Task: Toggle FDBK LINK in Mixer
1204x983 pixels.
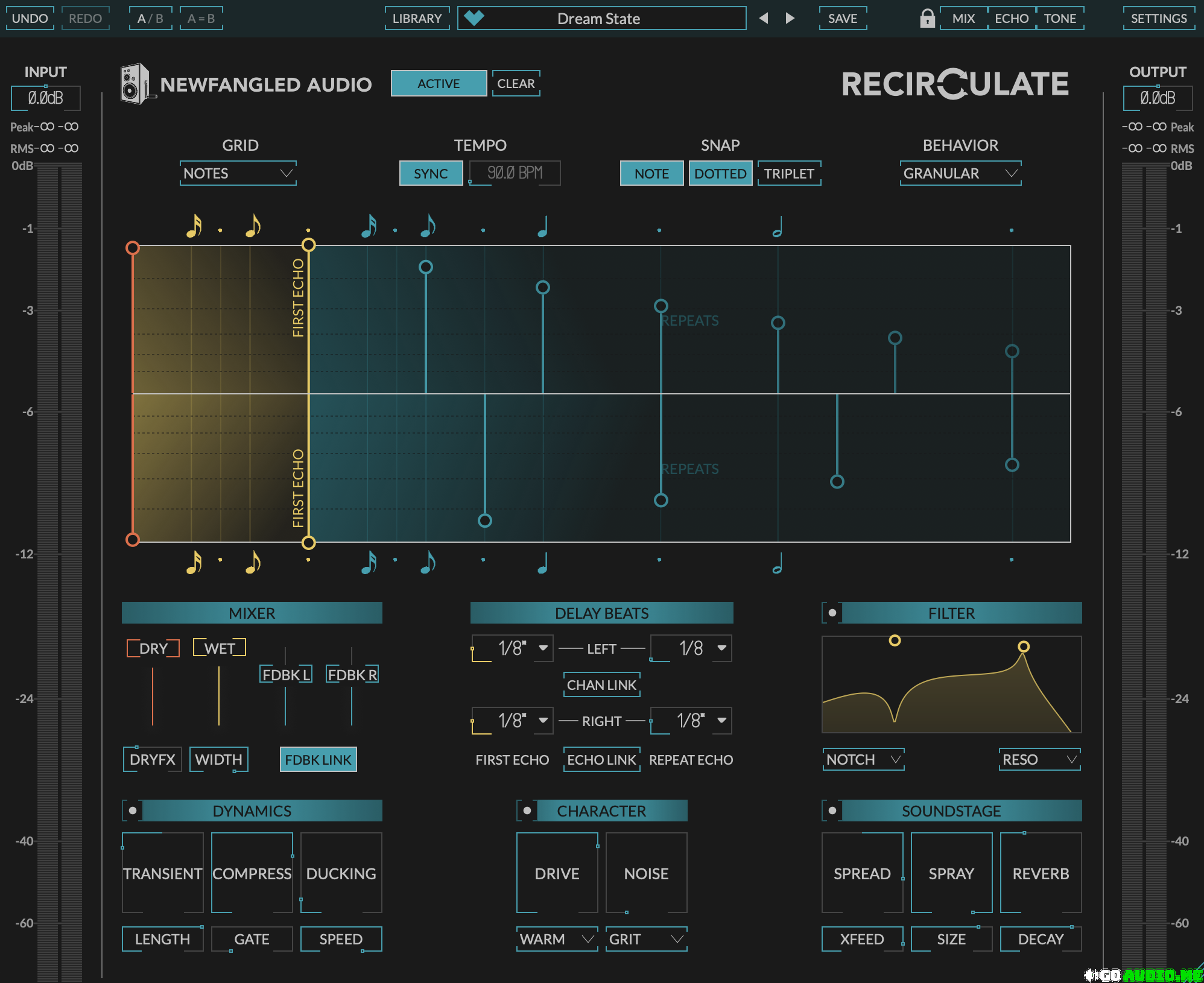Action: [318, 759]
